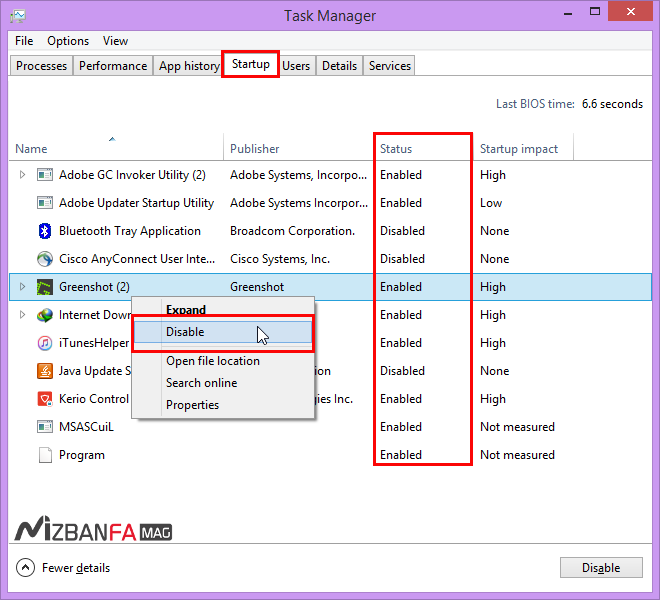
Task: Click the Internet Download Manager icon
Action: [x=44, y=315]
